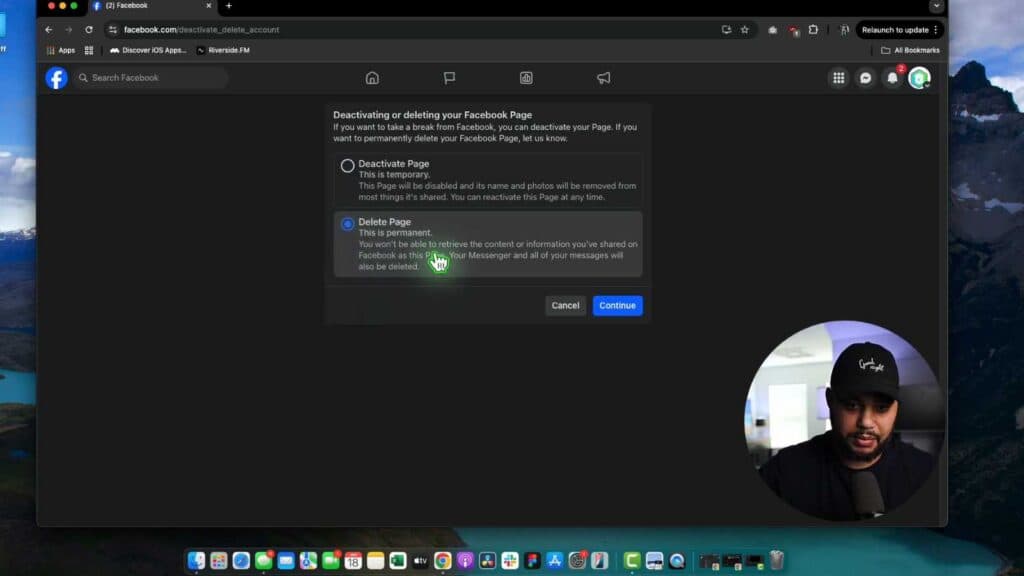Click Relaunch to update
The image size is (1024, 576).
[x=895, y=29]
